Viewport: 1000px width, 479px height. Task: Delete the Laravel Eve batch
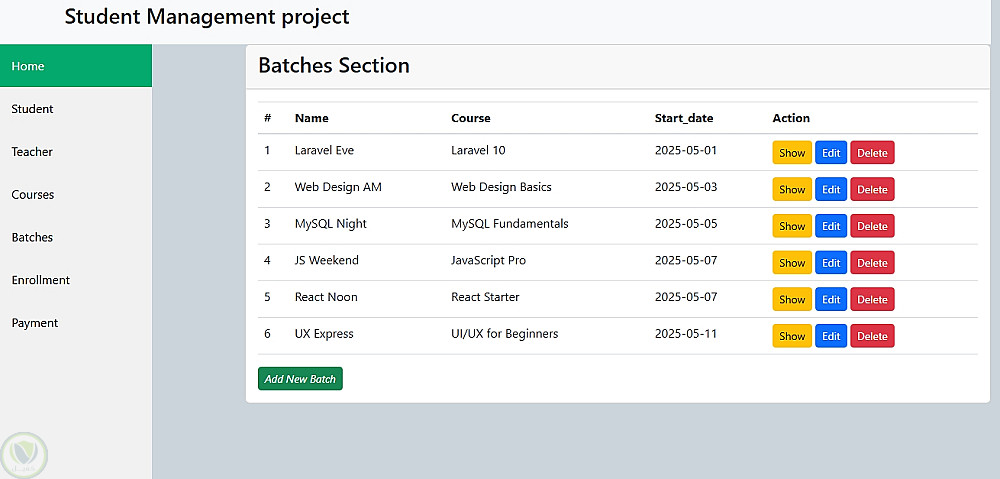point(872,153)
